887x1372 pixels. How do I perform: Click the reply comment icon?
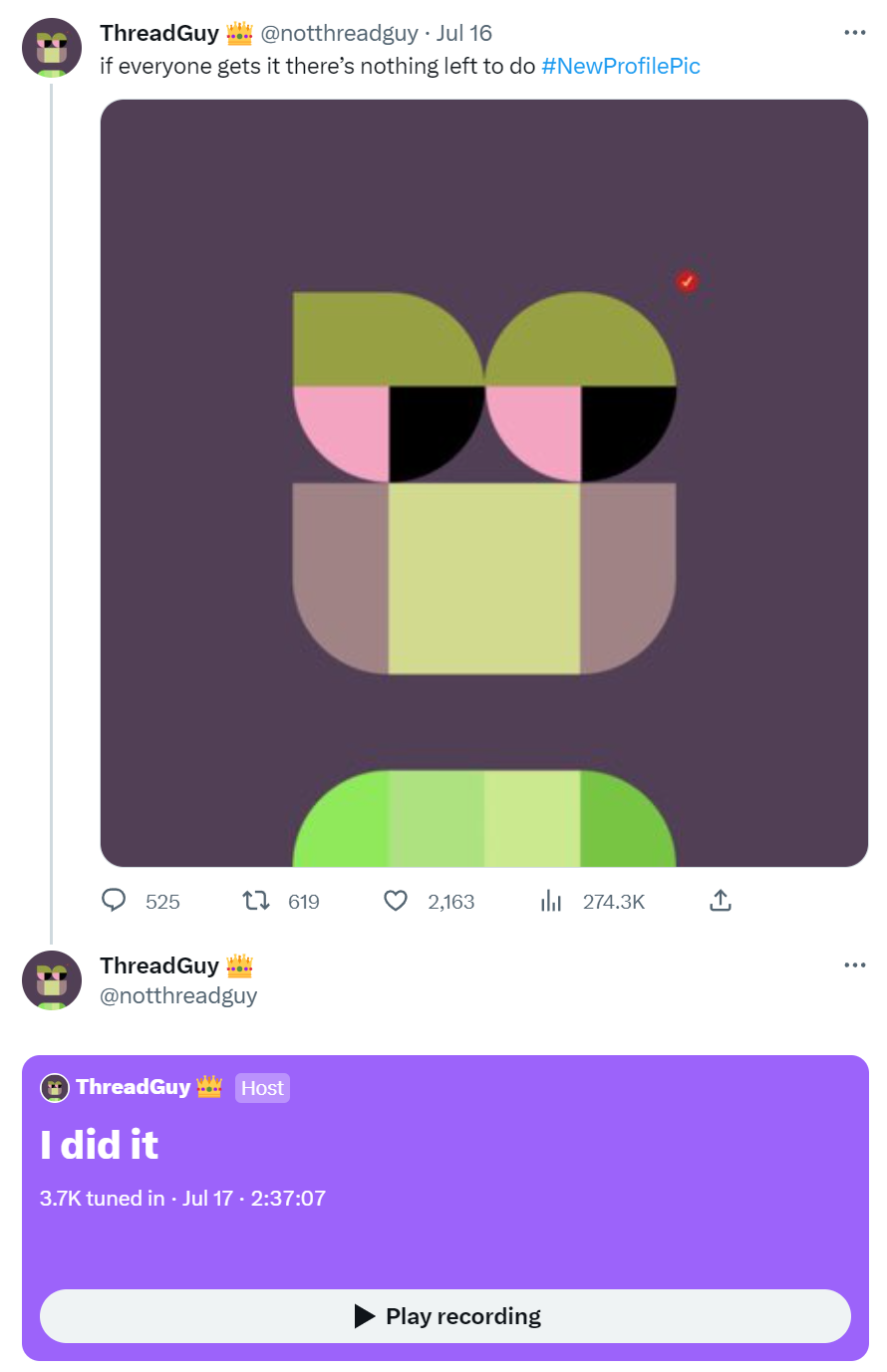[115, 901]
